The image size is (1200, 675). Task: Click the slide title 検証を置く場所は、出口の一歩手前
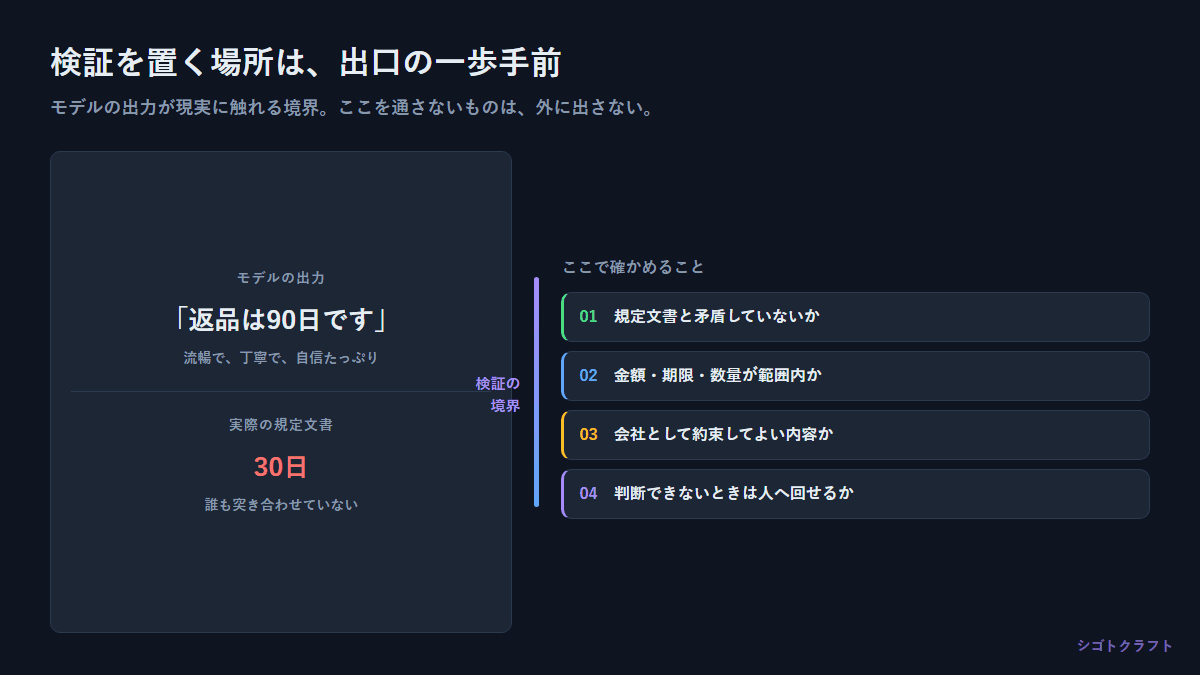click(305, 62)
